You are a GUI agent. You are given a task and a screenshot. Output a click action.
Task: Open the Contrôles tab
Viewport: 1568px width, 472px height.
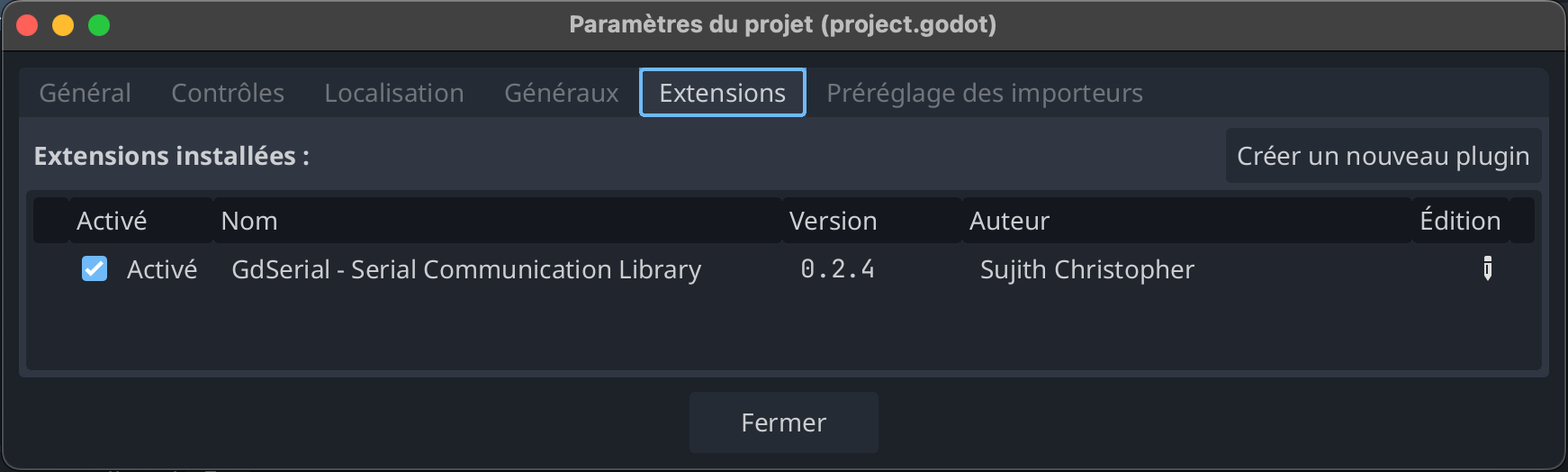coord(228,93)
